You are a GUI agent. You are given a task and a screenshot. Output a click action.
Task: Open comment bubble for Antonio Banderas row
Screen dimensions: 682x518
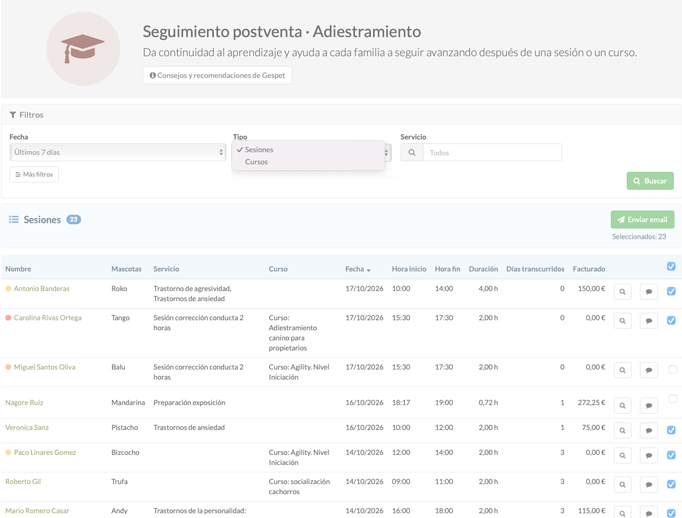tap(649, 291)
